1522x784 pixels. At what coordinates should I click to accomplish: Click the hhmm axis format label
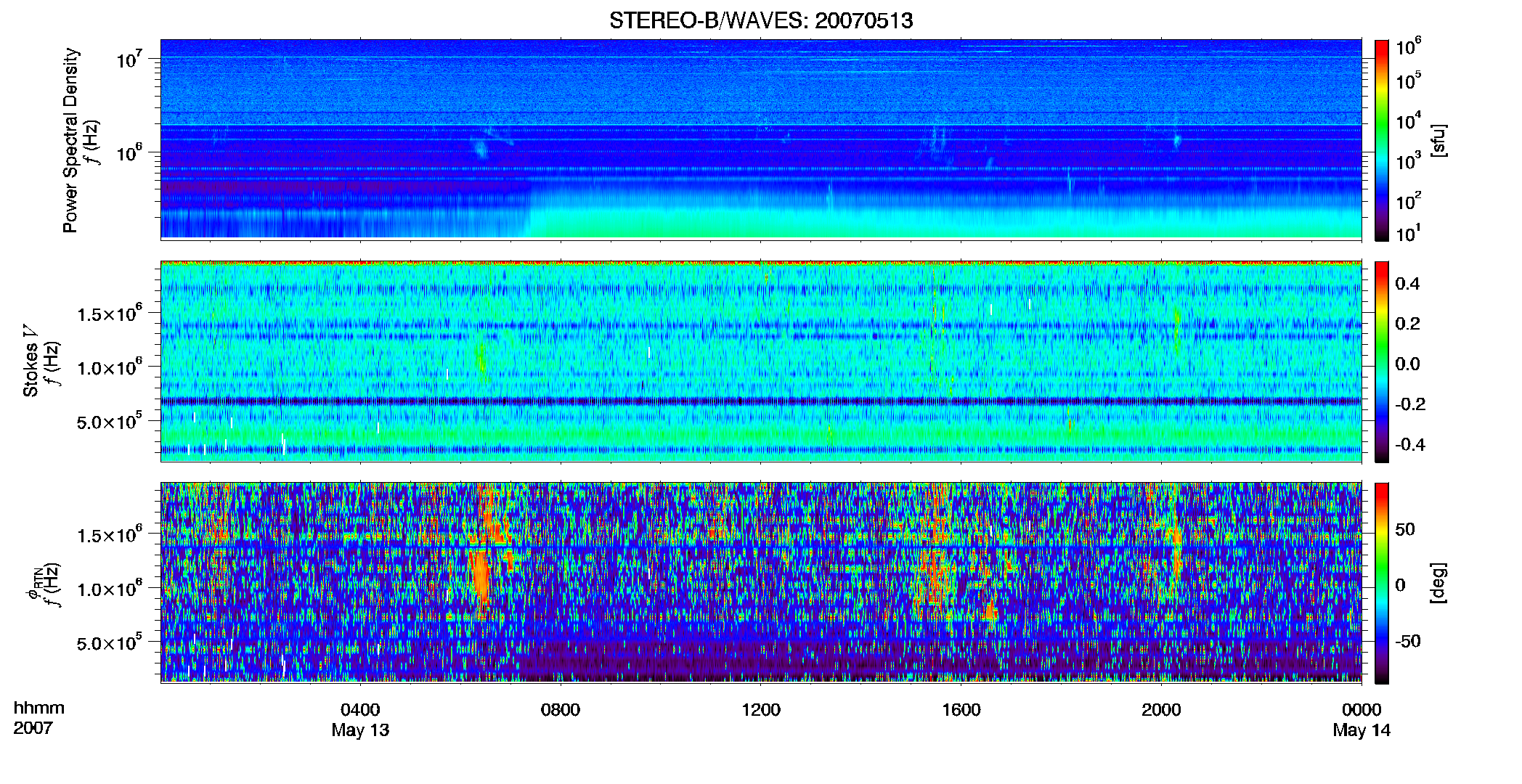(39, 708)
